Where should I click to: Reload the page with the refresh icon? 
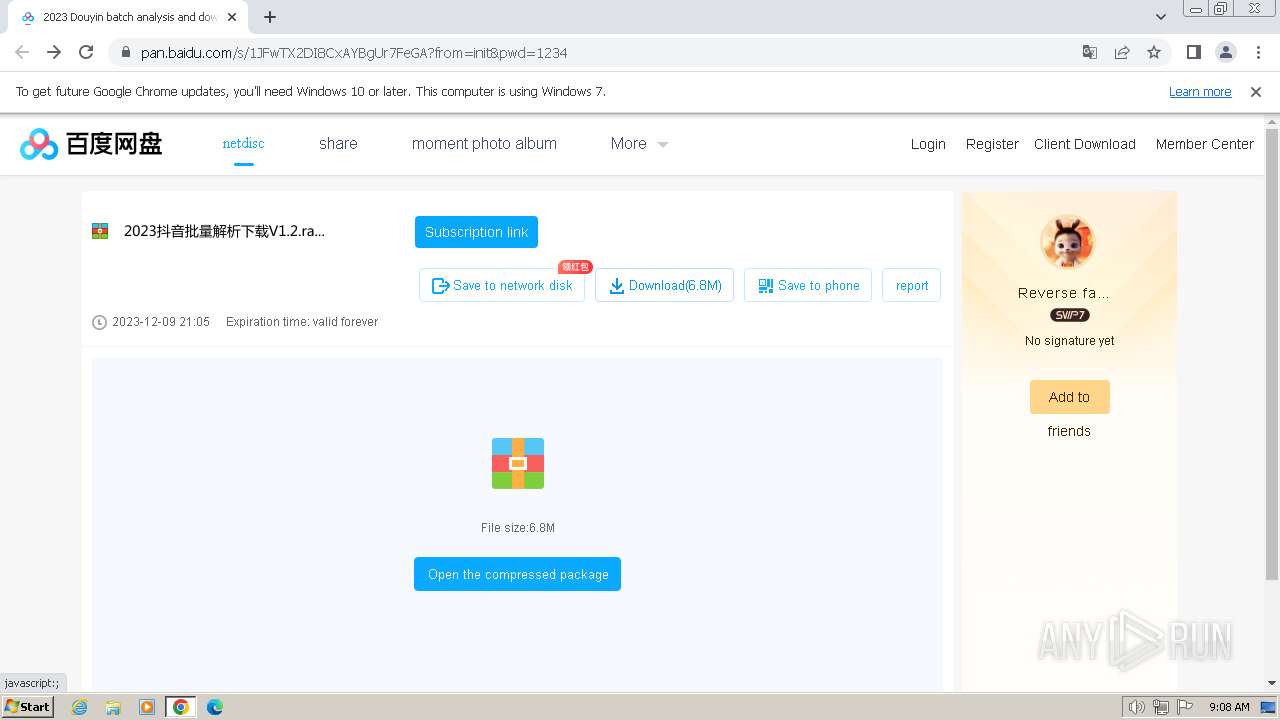point(86,52)
